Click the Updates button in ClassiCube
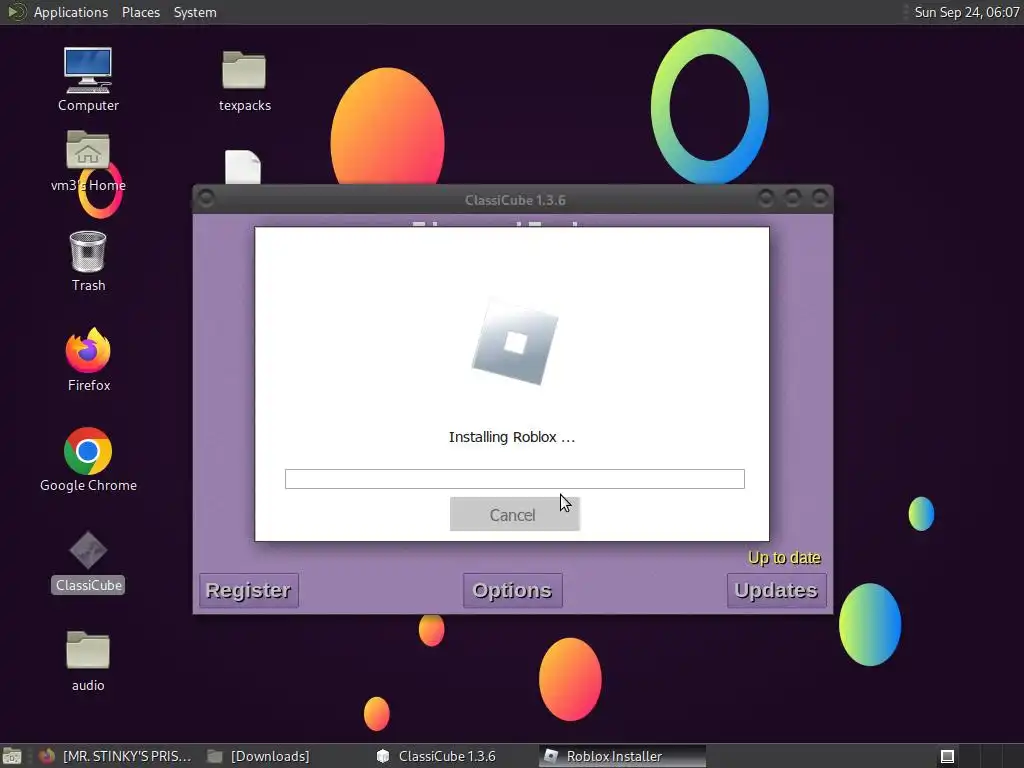 pos(776,590)
